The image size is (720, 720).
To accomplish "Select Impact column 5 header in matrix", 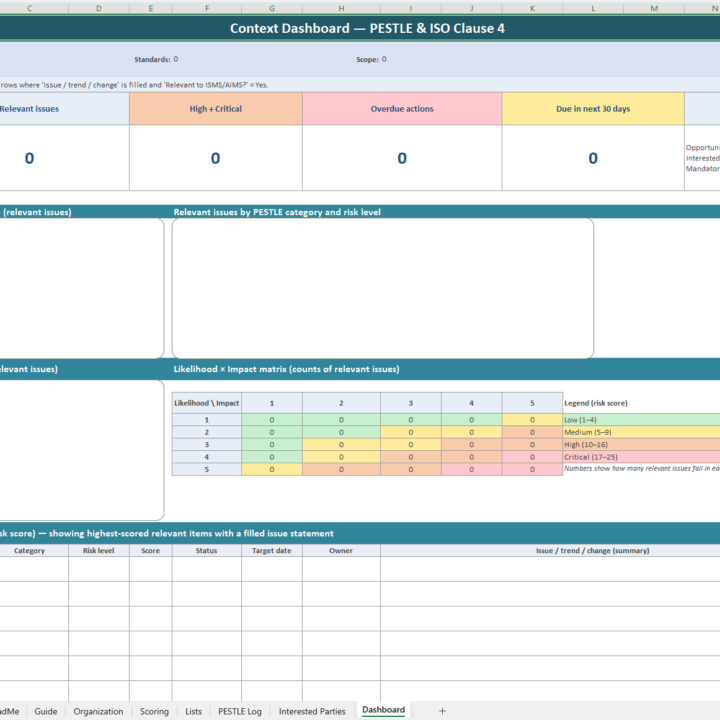I will coord(532,403).
